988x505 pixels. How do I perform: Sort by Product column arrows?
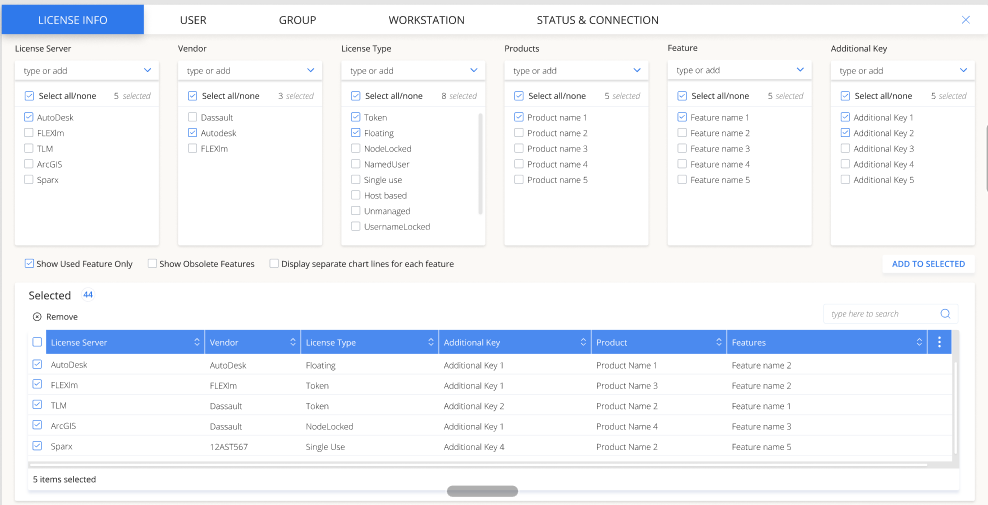pyautogui.click(x=719, y=342)
